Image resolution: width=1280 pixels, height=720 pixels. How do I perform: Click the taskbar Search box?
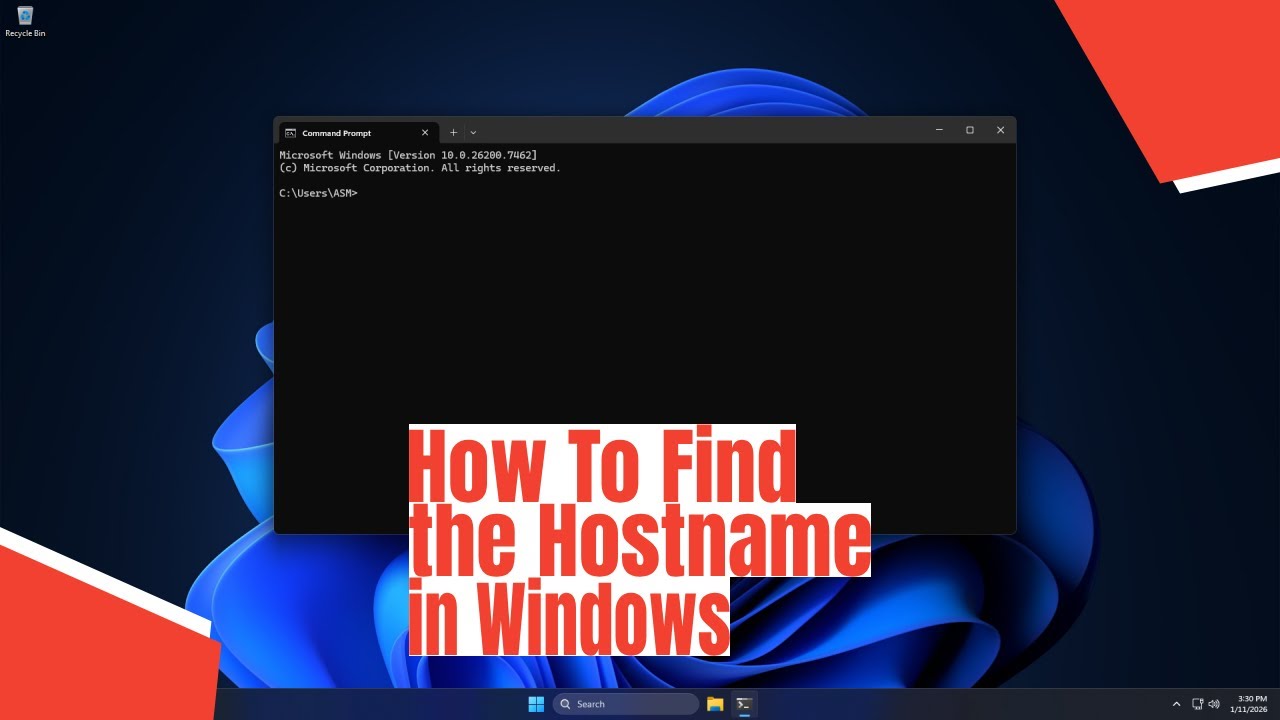[x=626, y=704]
